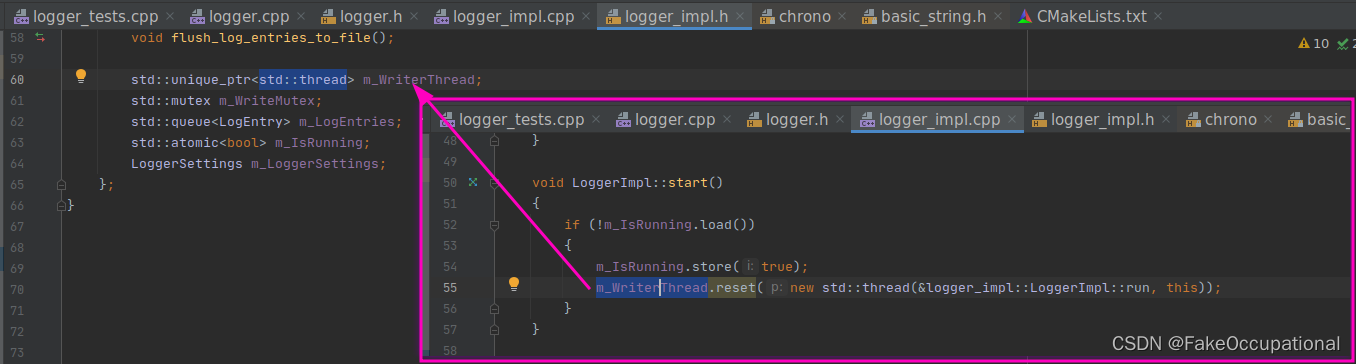The image size is (1356, 364).
Task: Collapse fold marker on line 66
Action: 60,206
